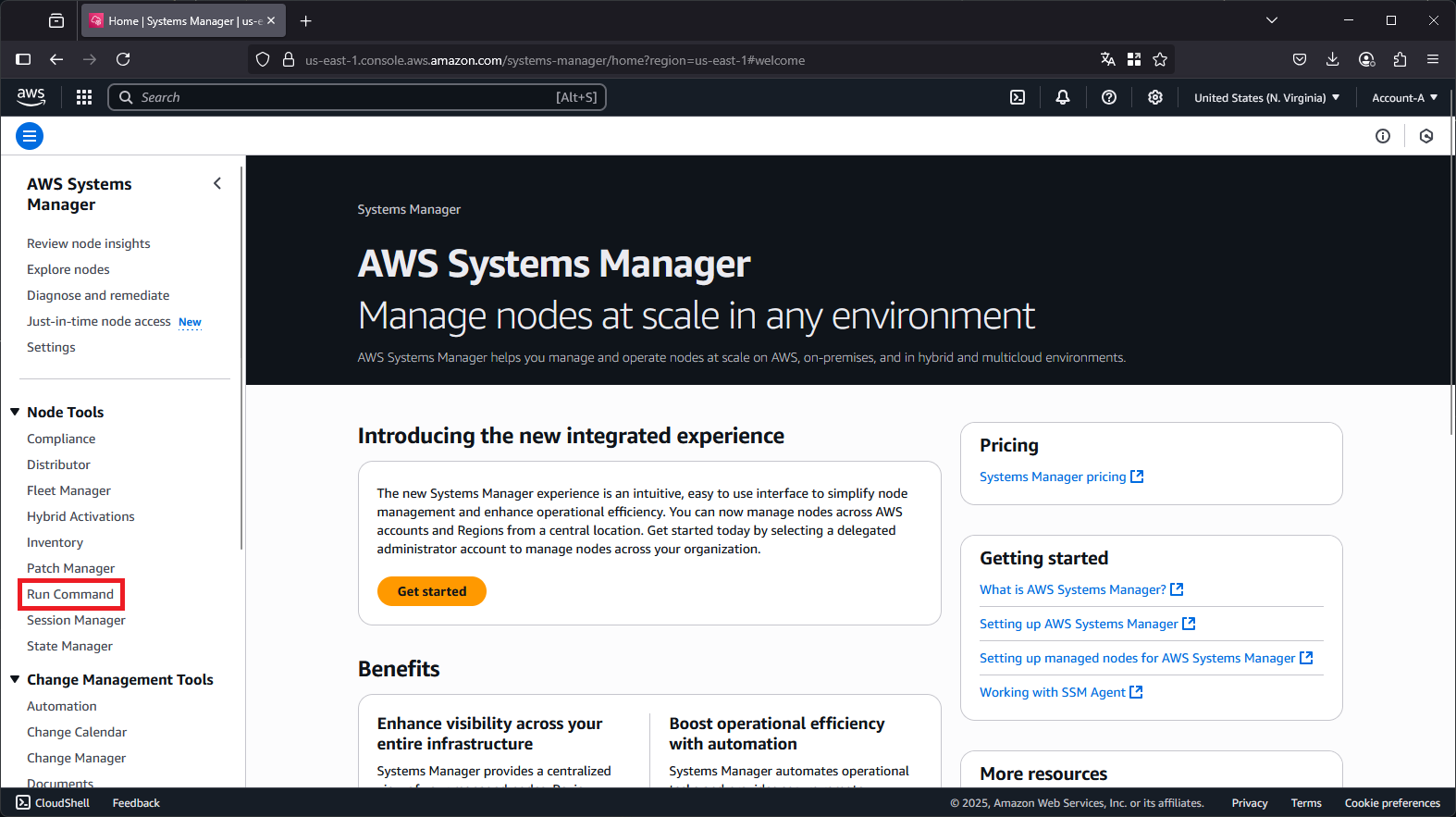This screenshot has height=817, width=1456.
Task: Open Systems Manager pricing link
Action: 1061,477
